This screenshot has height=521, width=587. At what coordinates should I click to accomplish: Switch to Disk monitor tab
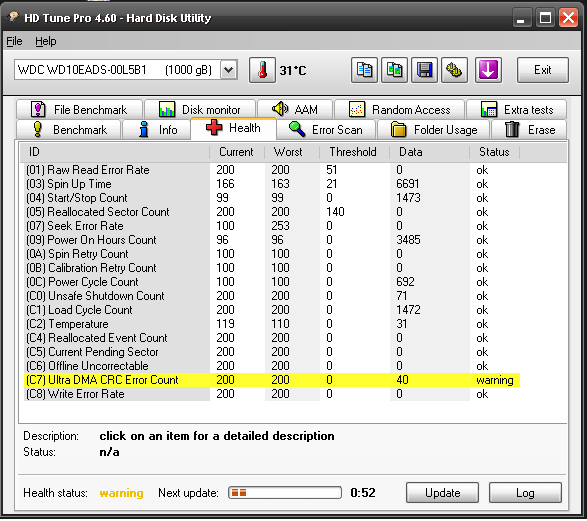click(200, 109)
